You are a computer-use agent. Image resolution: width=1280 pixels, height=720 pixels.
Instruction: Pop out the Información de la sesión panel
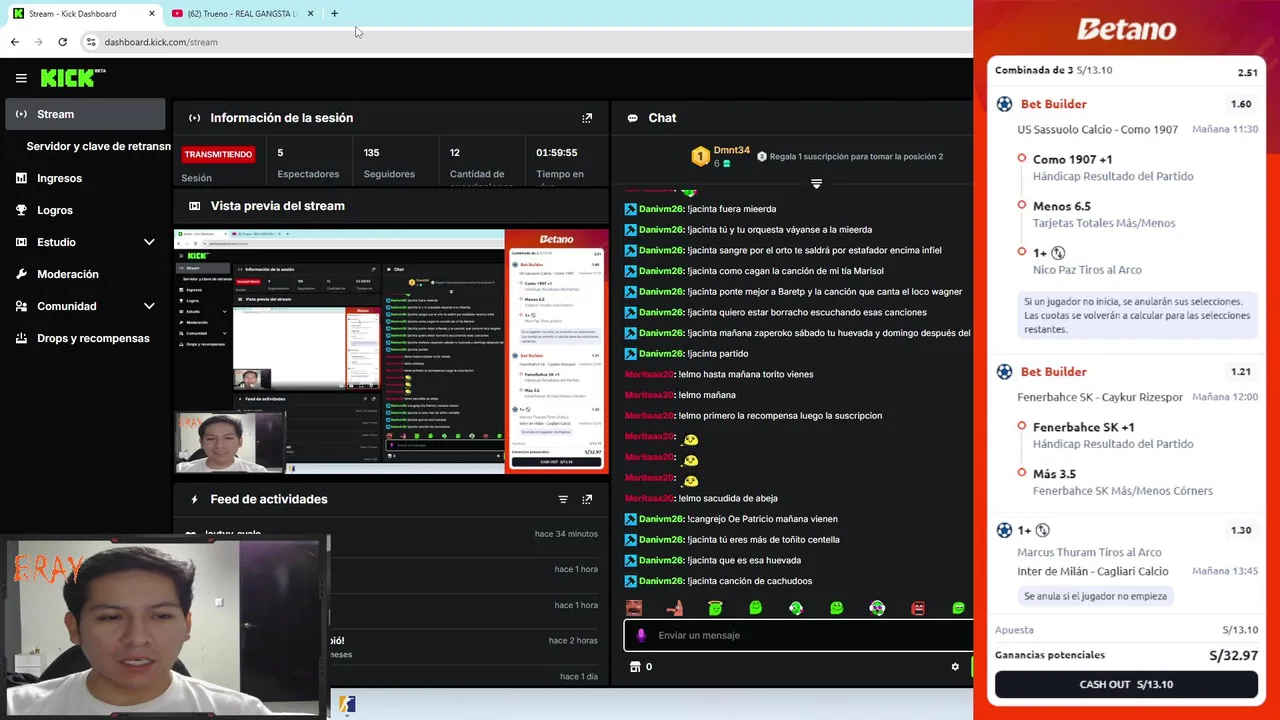[x=587, y=118]
